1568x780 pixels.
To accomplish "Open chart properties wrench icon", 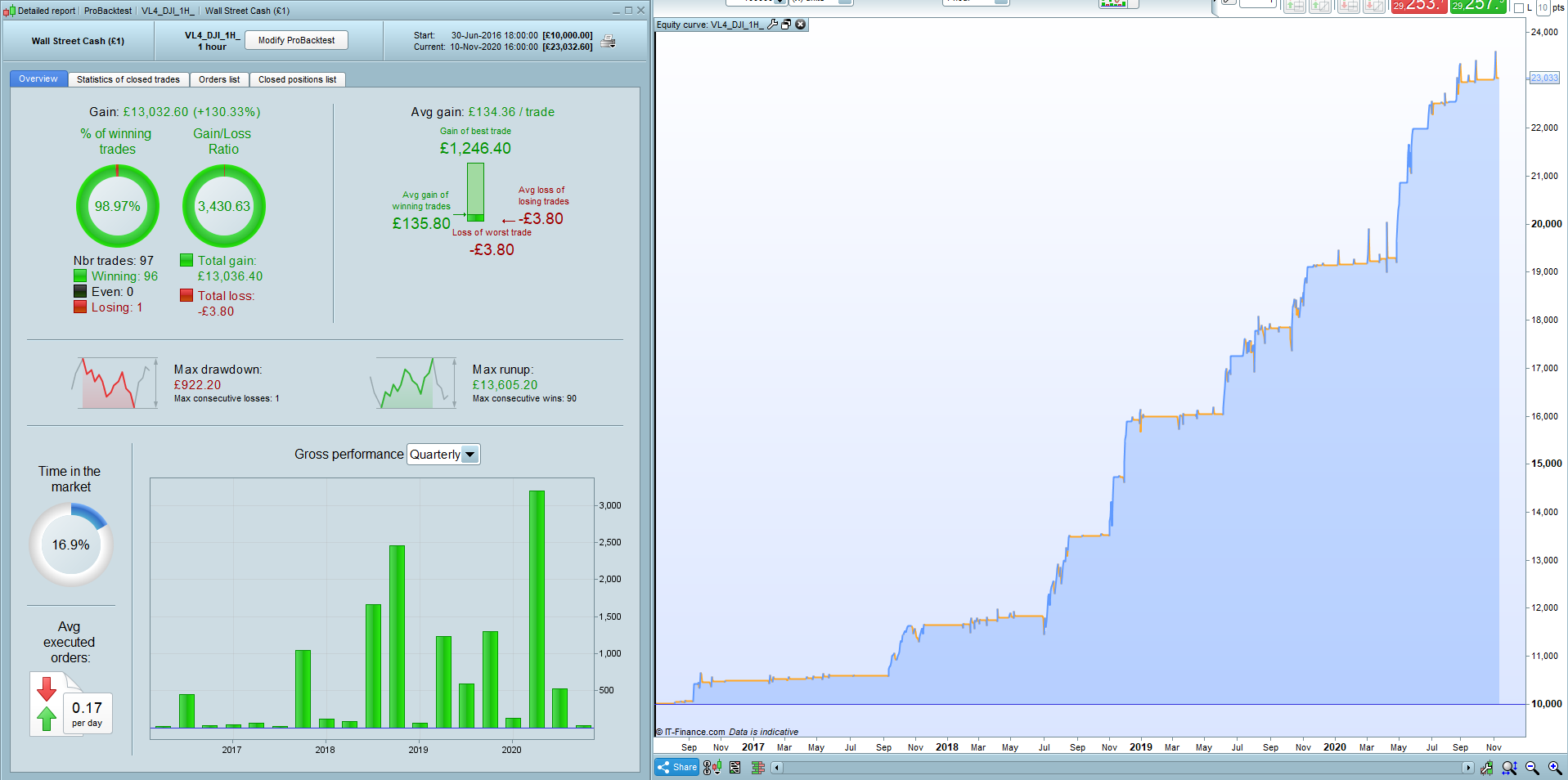I will coord(1486,768).
